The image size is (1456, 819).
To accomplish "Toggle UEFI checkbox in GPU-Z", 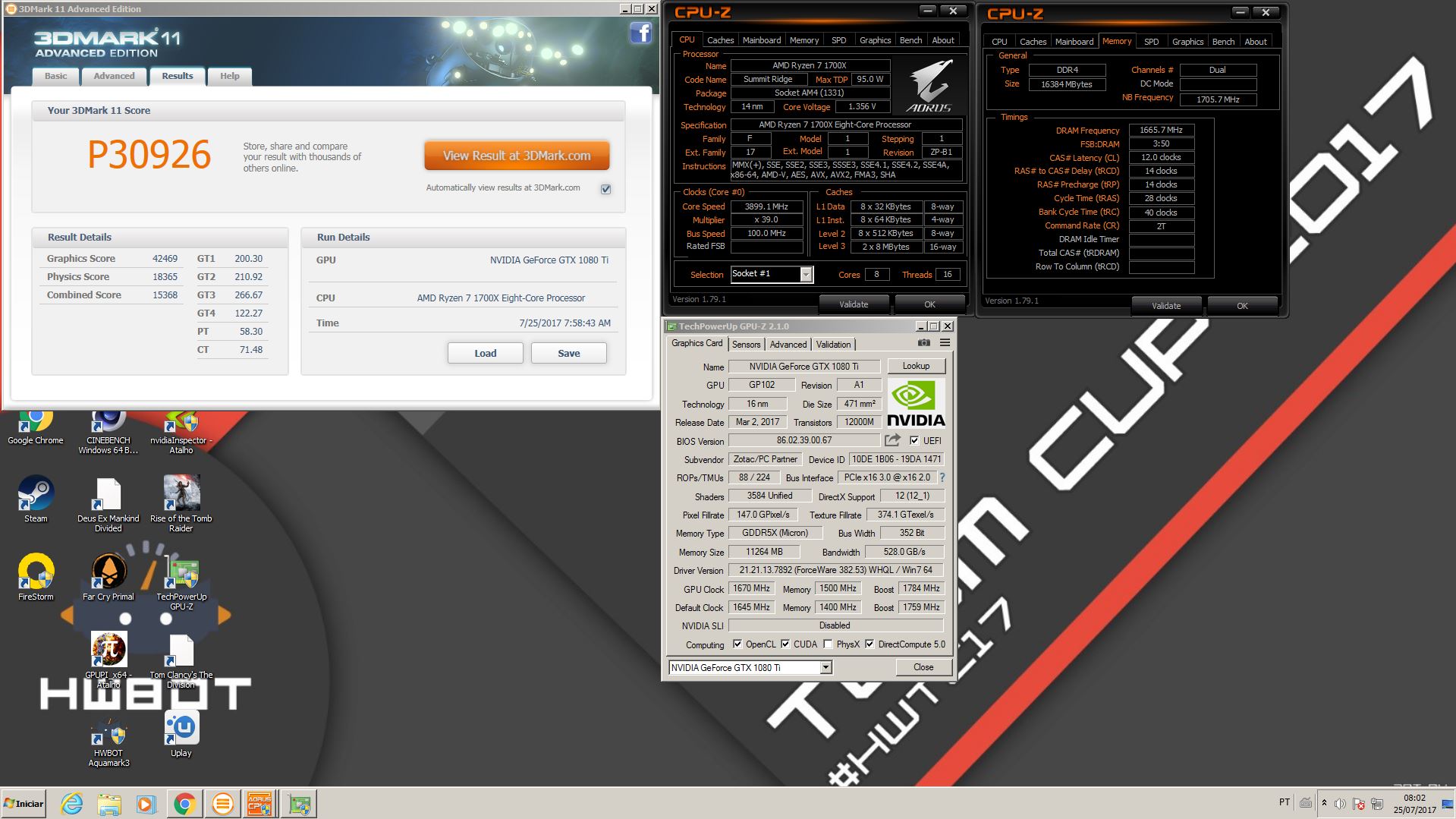I will click(914, 440).
